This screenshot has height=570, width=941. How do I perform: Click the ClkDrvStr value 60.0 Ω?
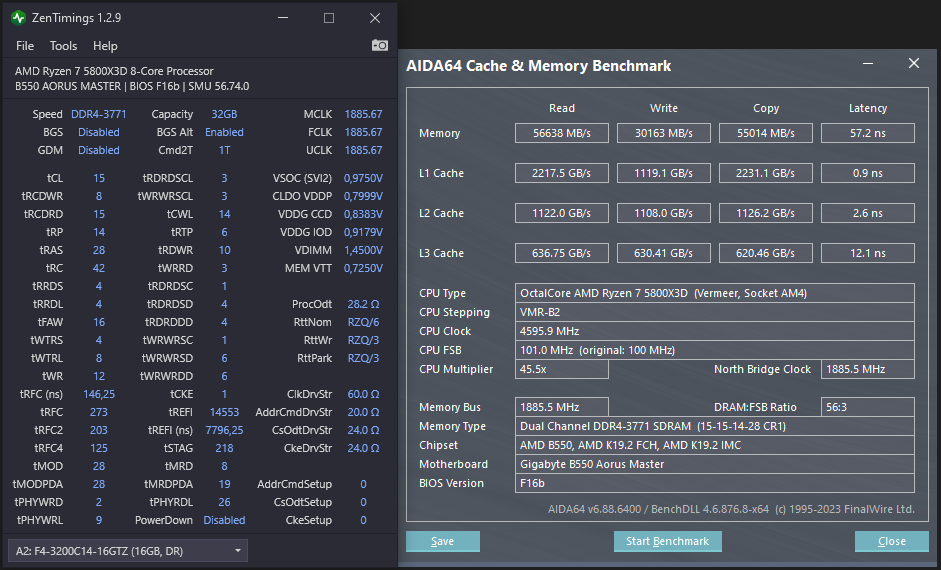click(x=363, y=394)
